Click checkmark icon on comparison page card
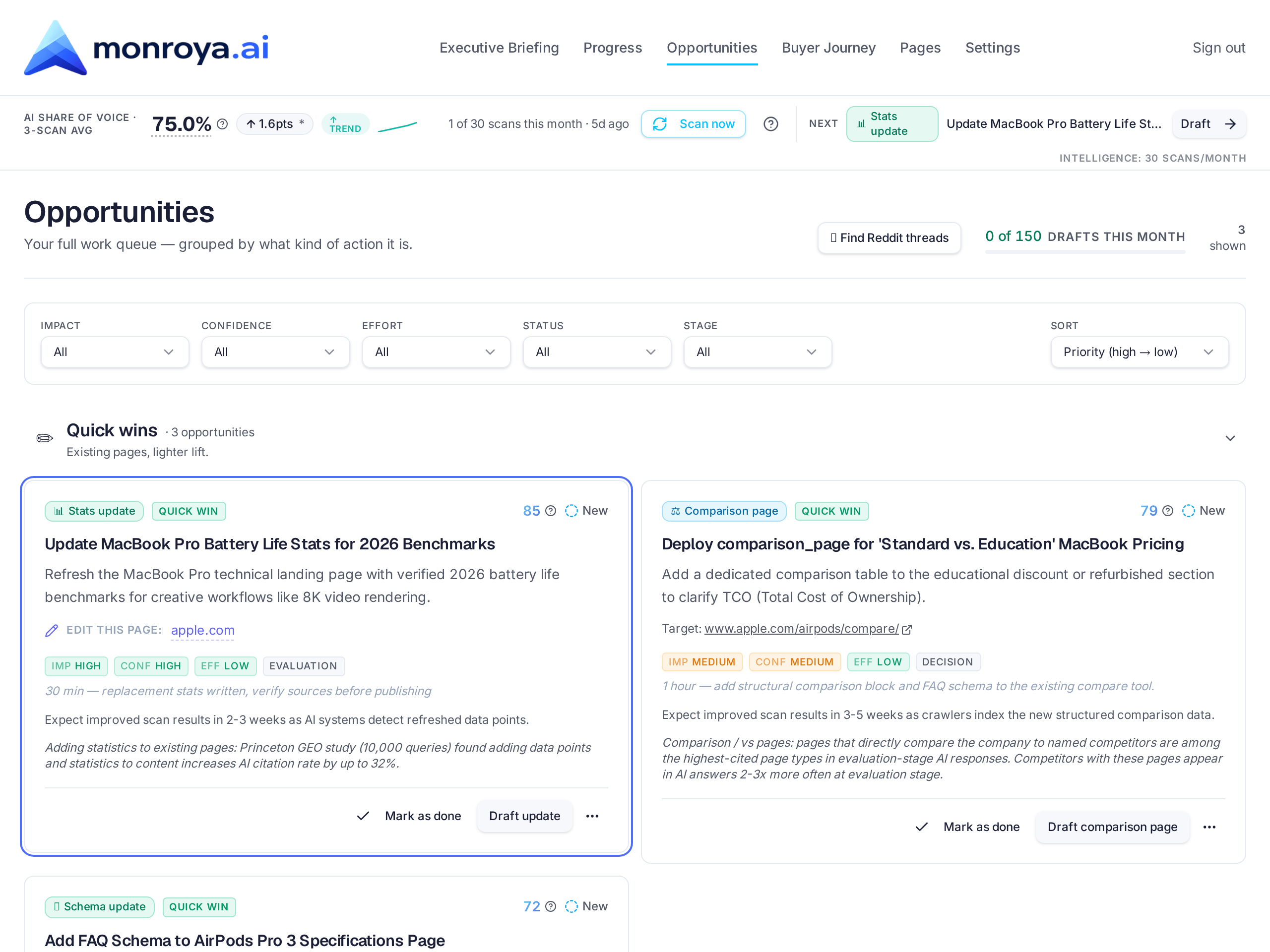Screen dimensions: 1270x952 (x=922, y=827)
